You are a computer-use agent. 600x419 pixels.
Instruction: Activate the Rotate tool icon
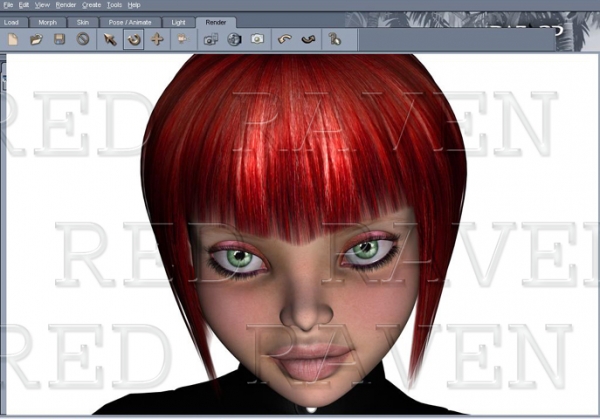134,39
